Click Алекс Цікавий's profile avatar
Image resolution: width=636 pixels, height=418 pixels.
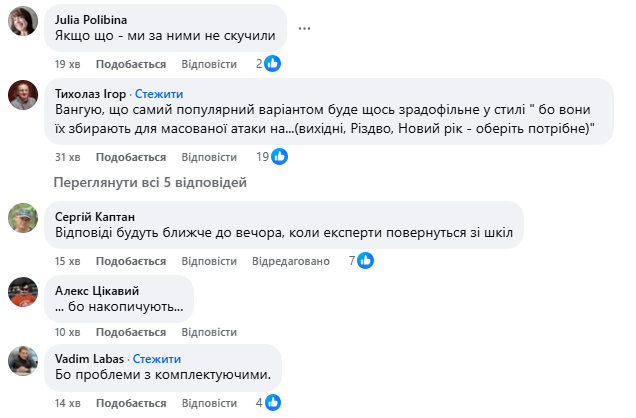tap(24, 291)
